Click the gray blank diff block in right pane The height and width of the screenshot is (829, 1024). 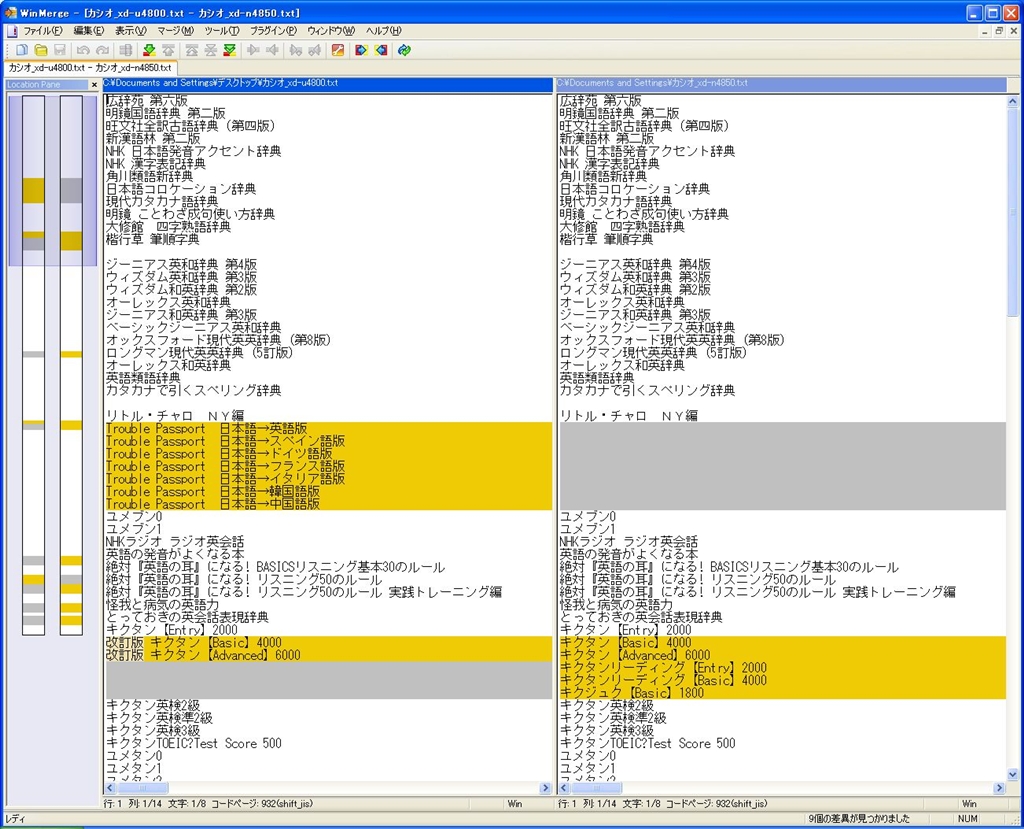click(x=782, y=466)
